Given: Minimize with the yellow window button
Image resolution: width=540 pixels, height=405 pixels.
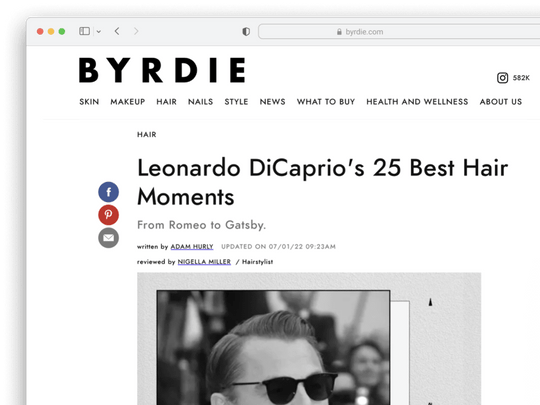Looking at the screenshot, I should pyautogui.click(x=51, y=32).
